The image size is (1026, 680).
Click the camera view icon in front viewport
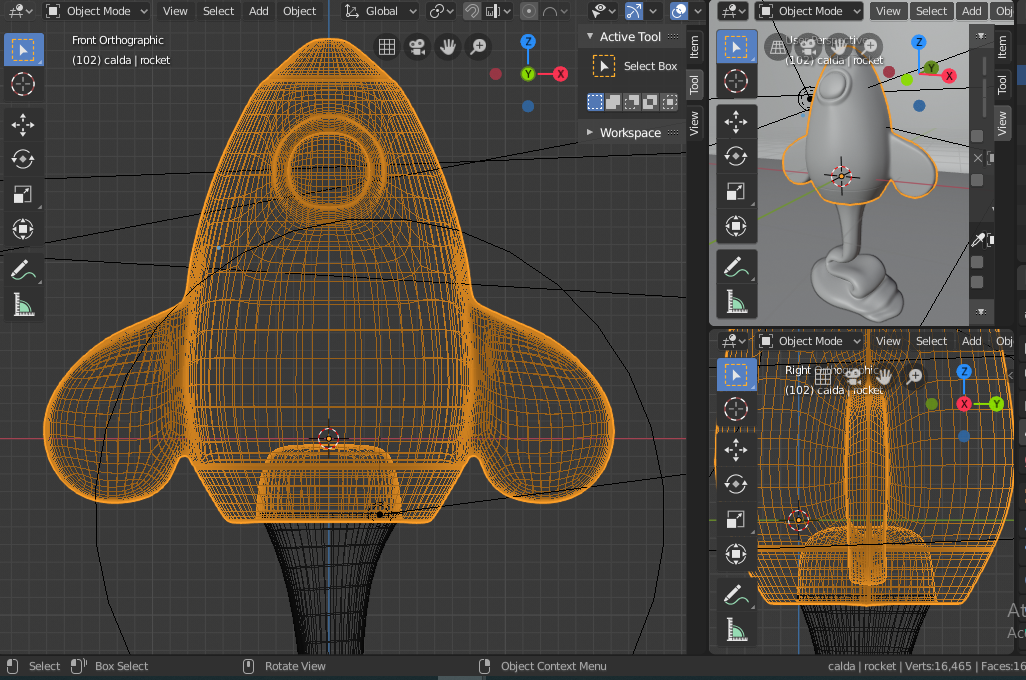[417, 47]
